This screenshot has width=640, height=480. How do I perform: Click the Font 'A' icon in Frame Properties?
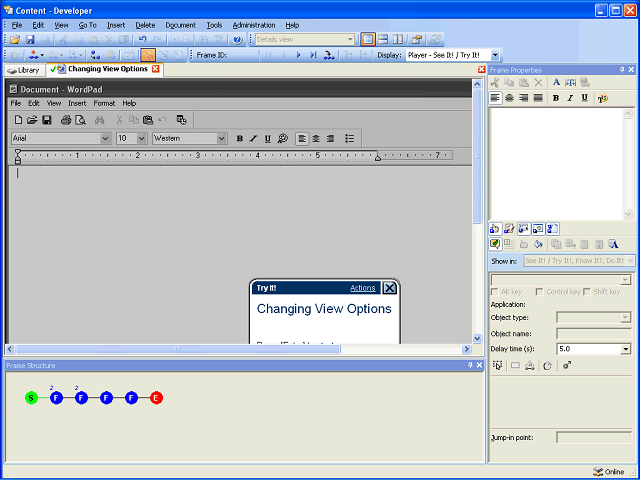coord(556,82)
